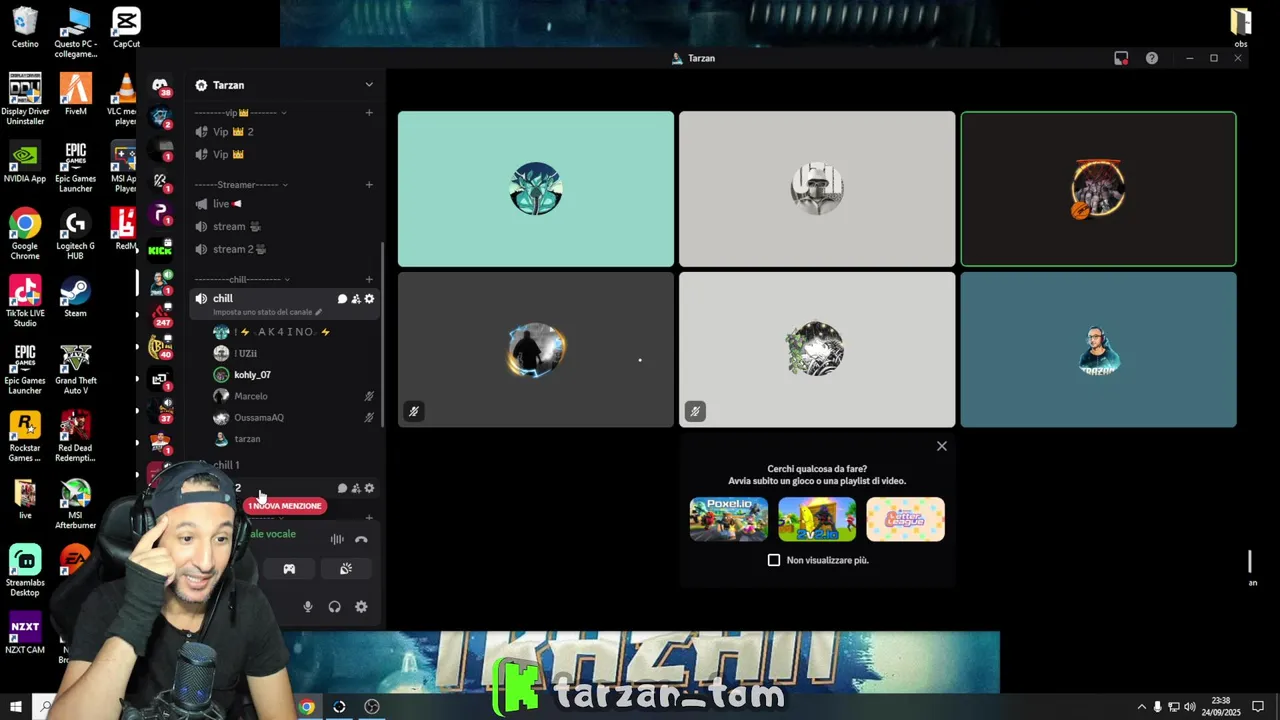Join the Vip 2 voice channel
The image size is (1280, 720).
(285, 132)
